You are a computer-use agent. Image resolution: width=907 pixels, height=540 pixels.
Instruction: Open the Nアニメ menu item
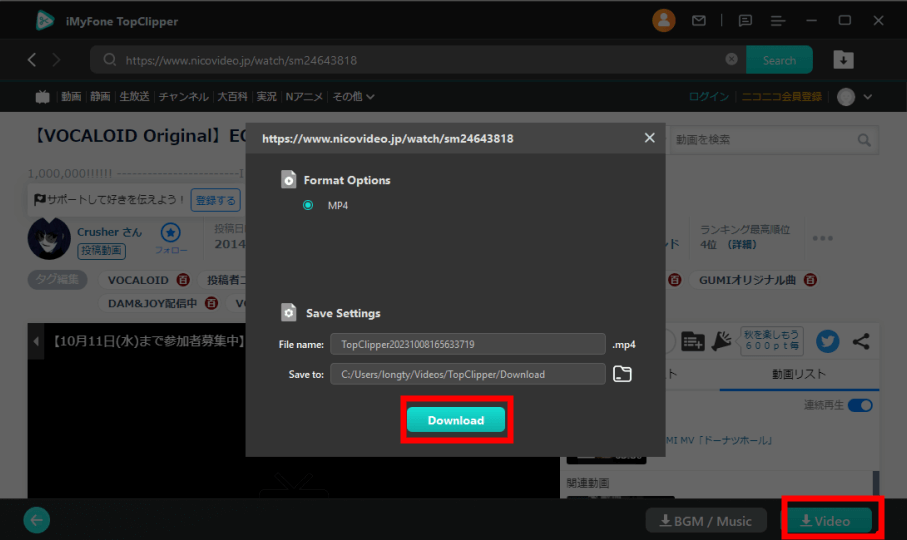pos(304,97)
